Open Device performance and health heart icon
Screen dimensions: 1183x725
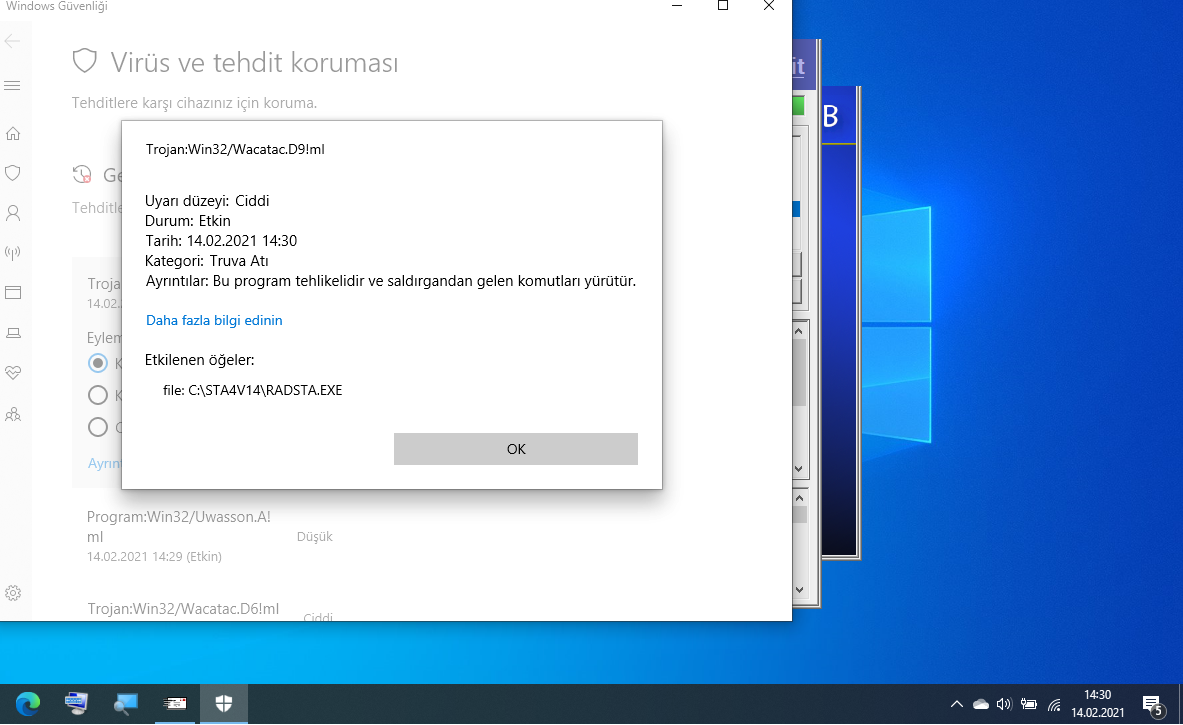point(13,373)
